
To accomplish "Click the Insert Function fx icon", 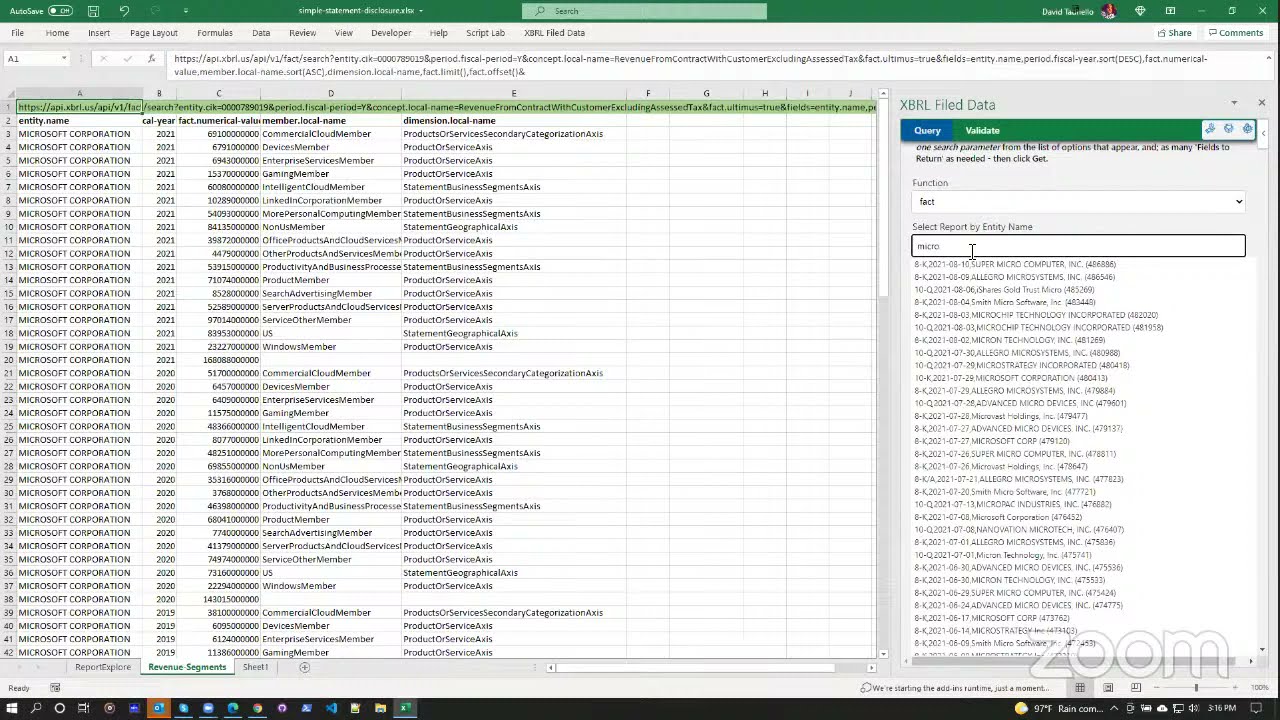I will [x=151, y=59].
